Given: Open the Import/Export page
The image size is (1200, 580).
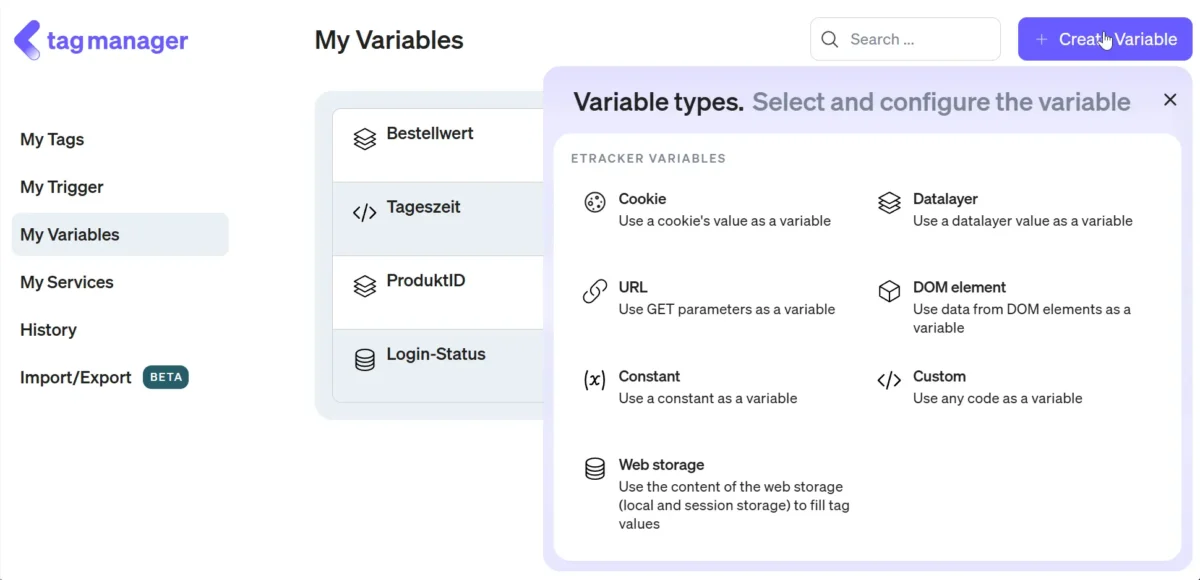Looking at the screenshot, I should (75, 377).
